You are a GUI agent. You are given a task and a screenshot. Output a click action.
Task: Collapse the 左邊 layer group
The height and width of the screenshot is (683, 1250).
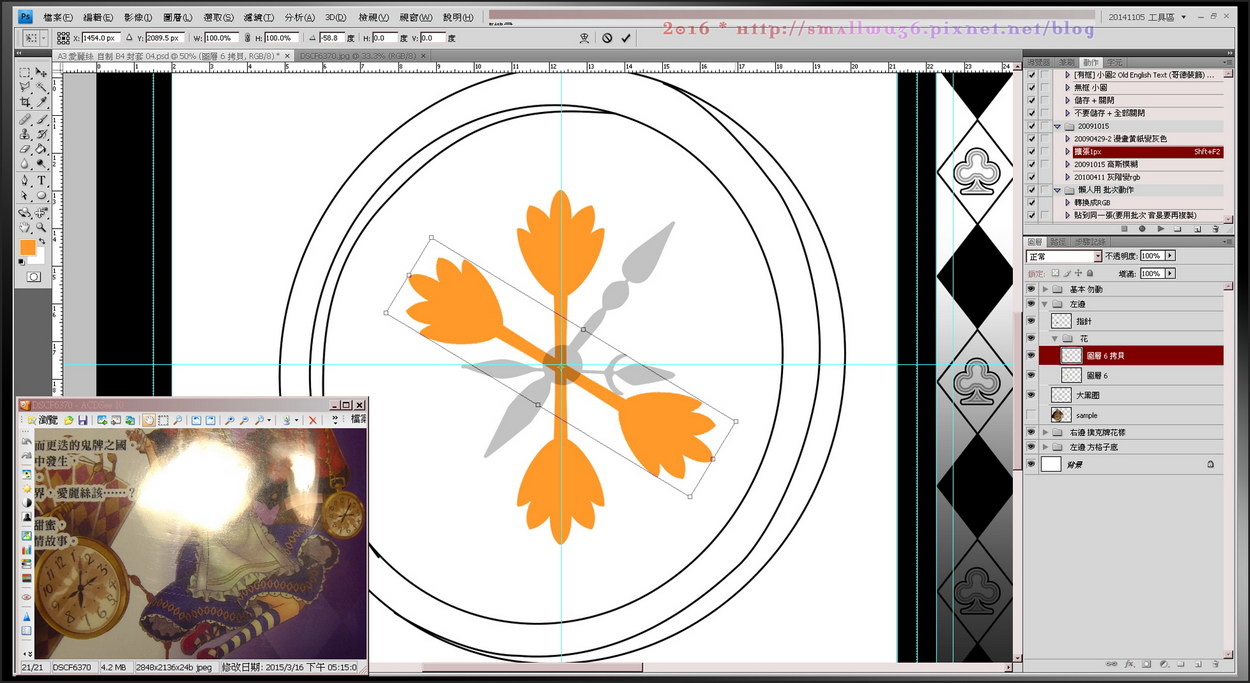[x=1046, y=303]
